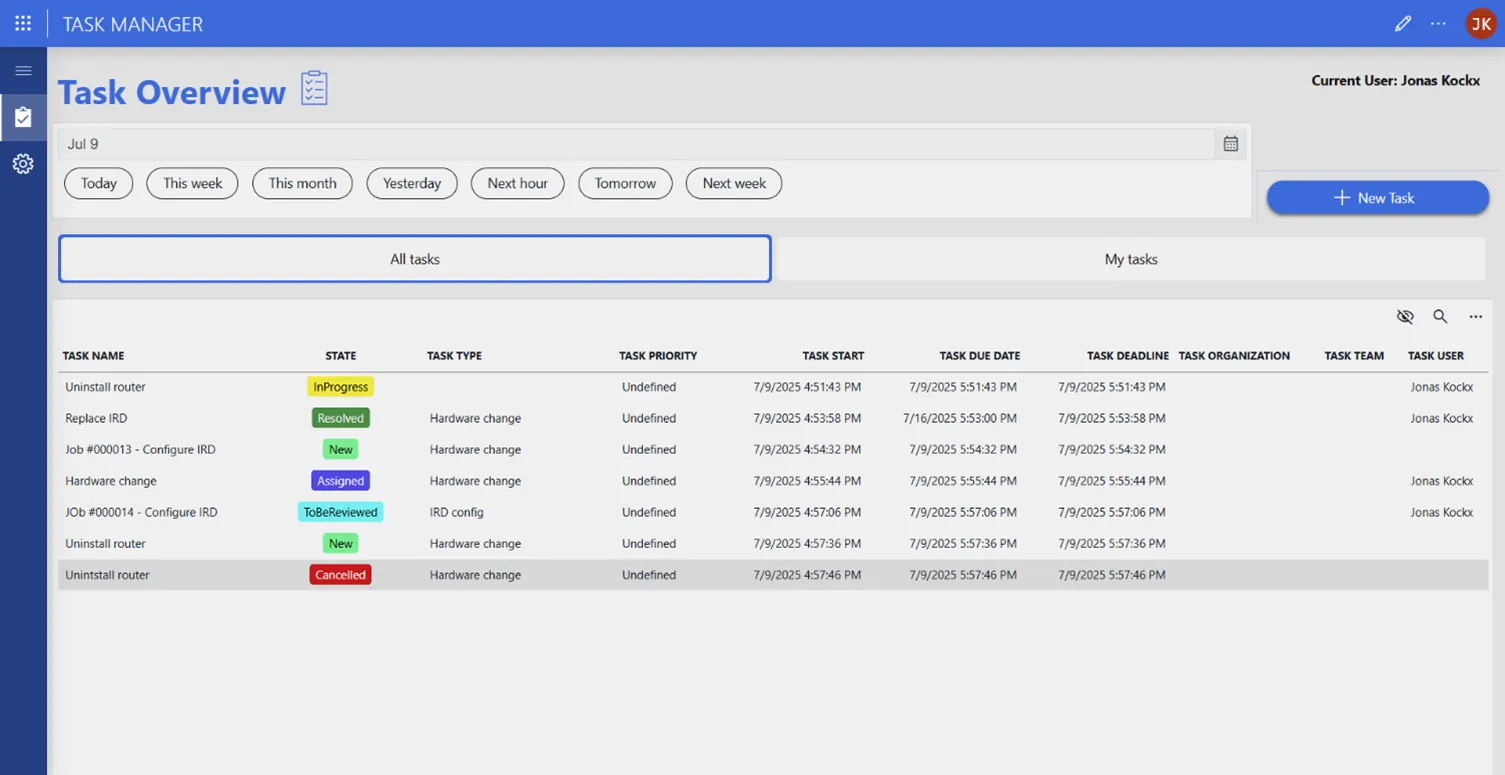
Task: Open the app launcher grid icon
Action: click(x=23, y=23)
